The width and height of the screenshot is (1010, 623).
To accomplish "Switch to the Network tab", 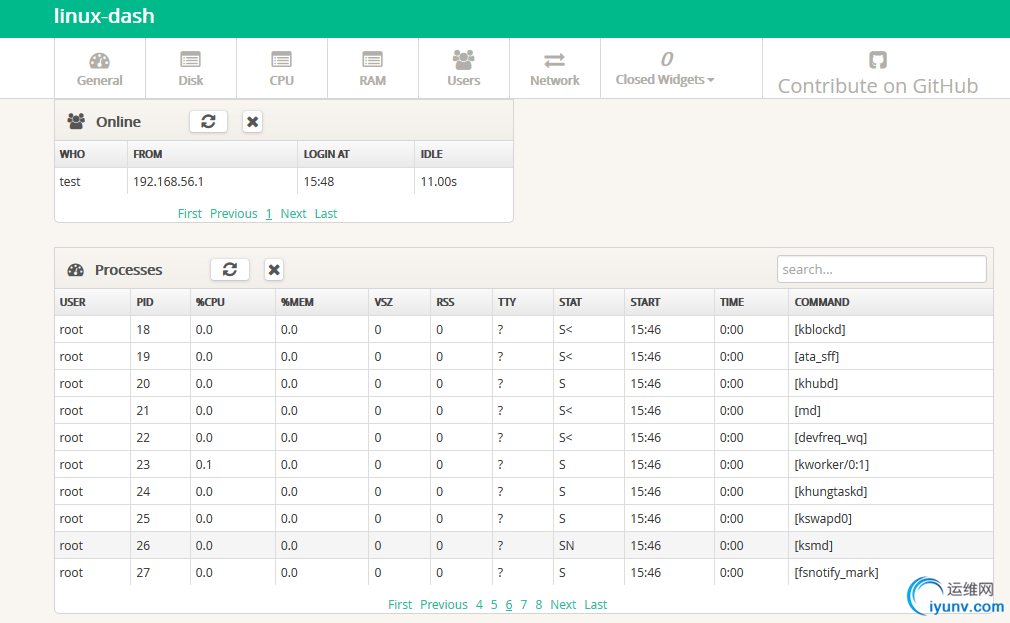I will [x=555, y=69].
